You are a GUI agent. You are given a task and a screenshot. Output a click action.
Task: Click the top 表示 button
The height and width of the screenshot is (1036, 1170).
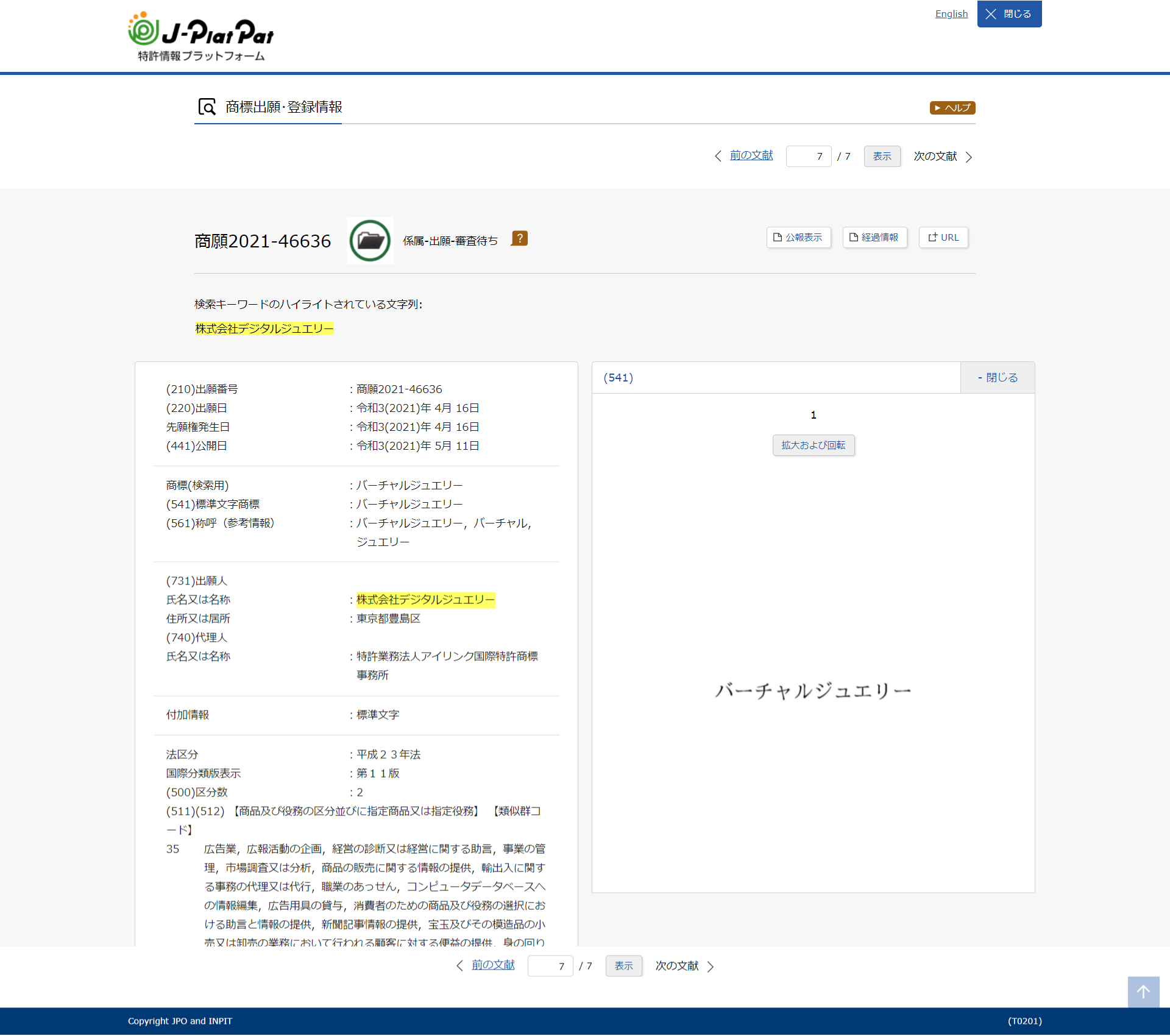click(x=882, y=157)
